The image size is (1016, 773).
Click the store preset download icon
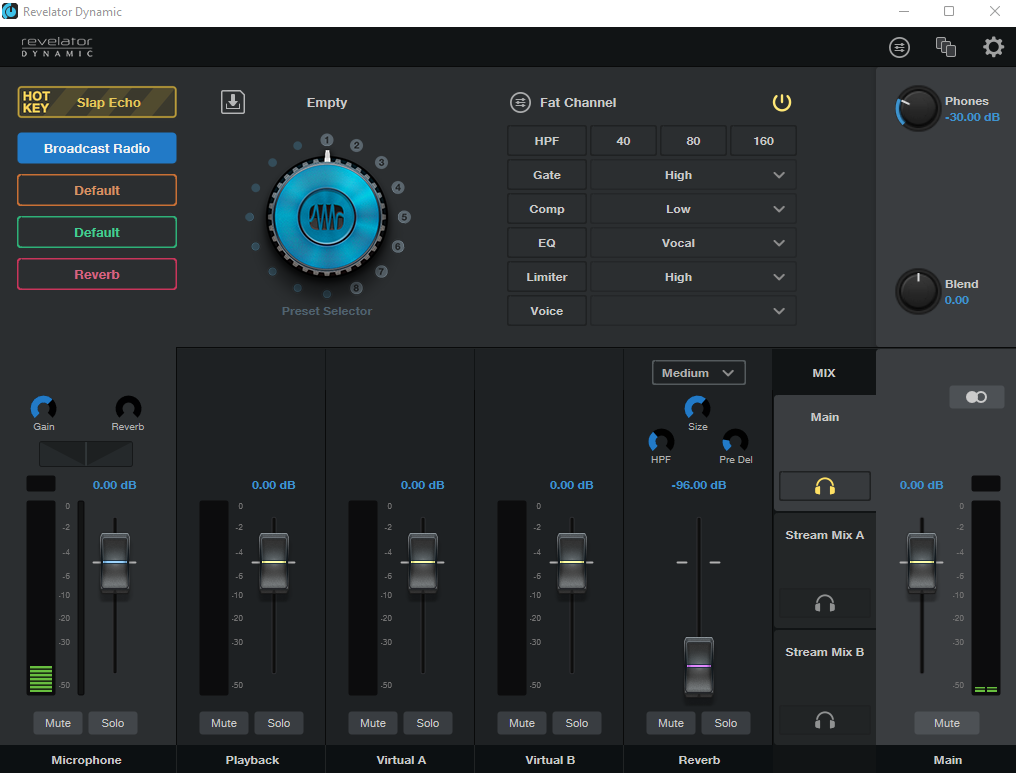[233, 102]
